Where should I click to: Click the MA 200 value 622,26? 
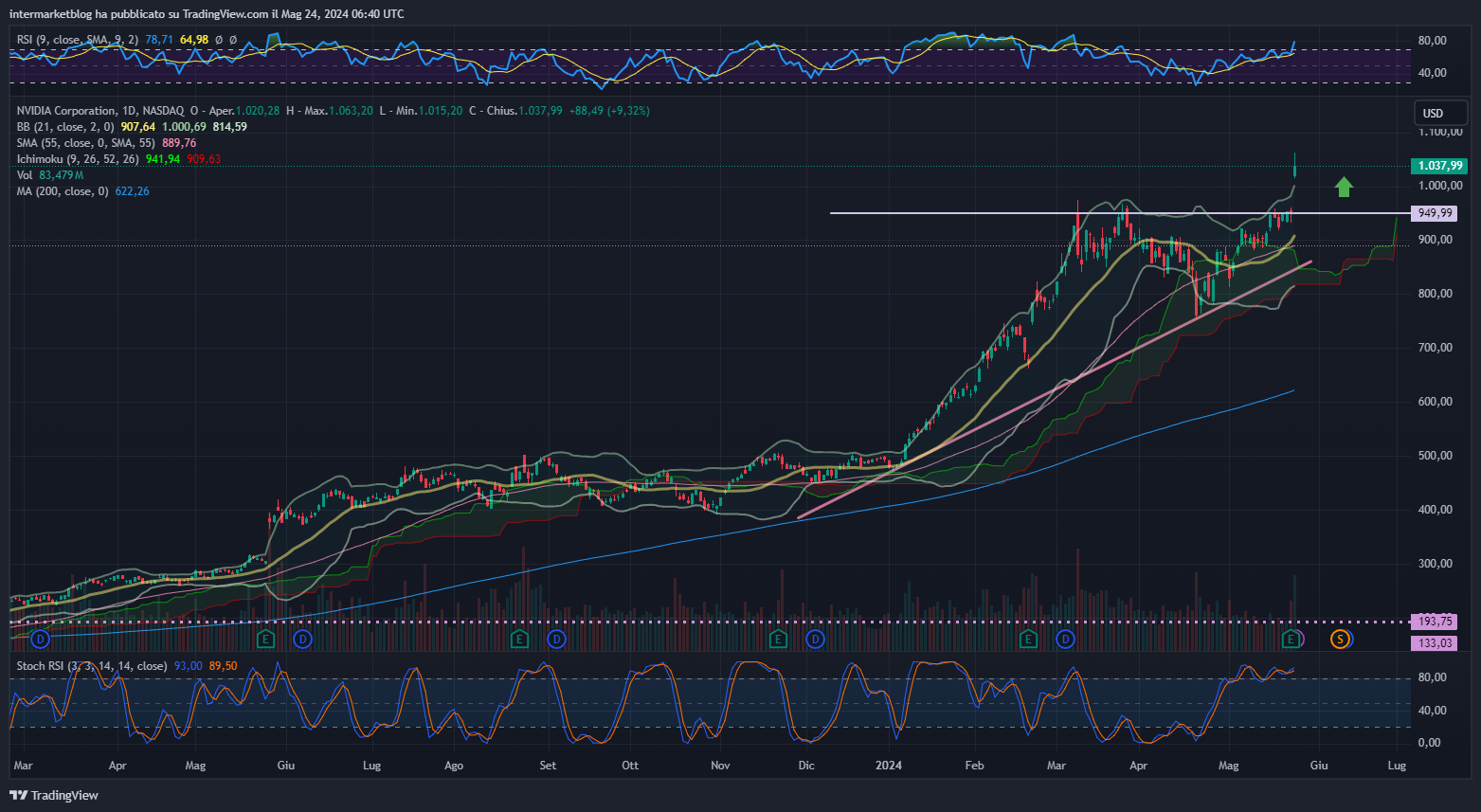coord(133,191)
